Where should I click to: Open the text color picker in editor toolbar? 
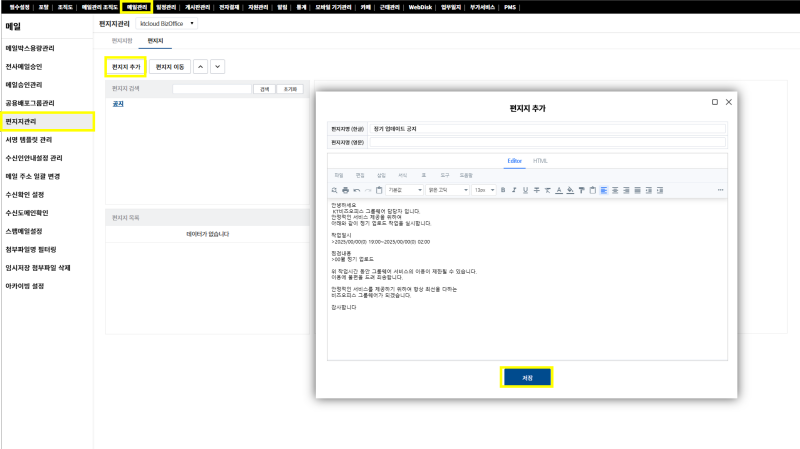point(557,190)
